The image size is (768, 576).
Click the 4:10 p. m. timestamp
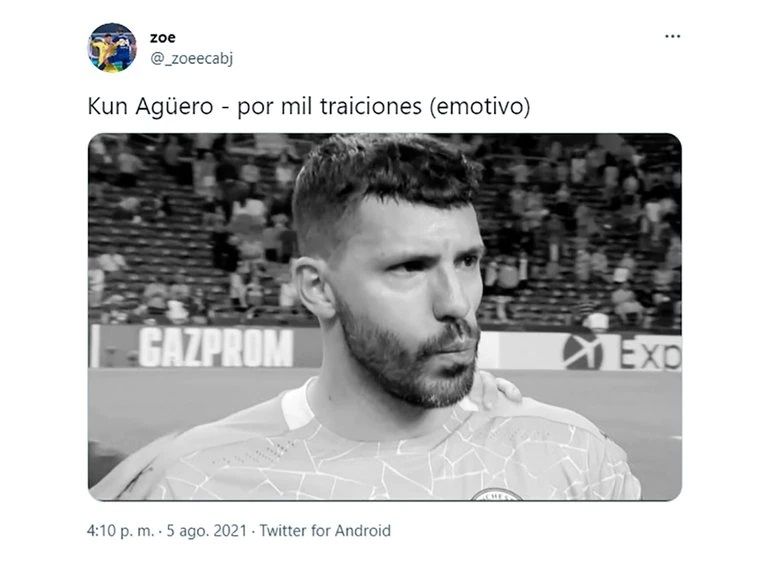(120, 531)
